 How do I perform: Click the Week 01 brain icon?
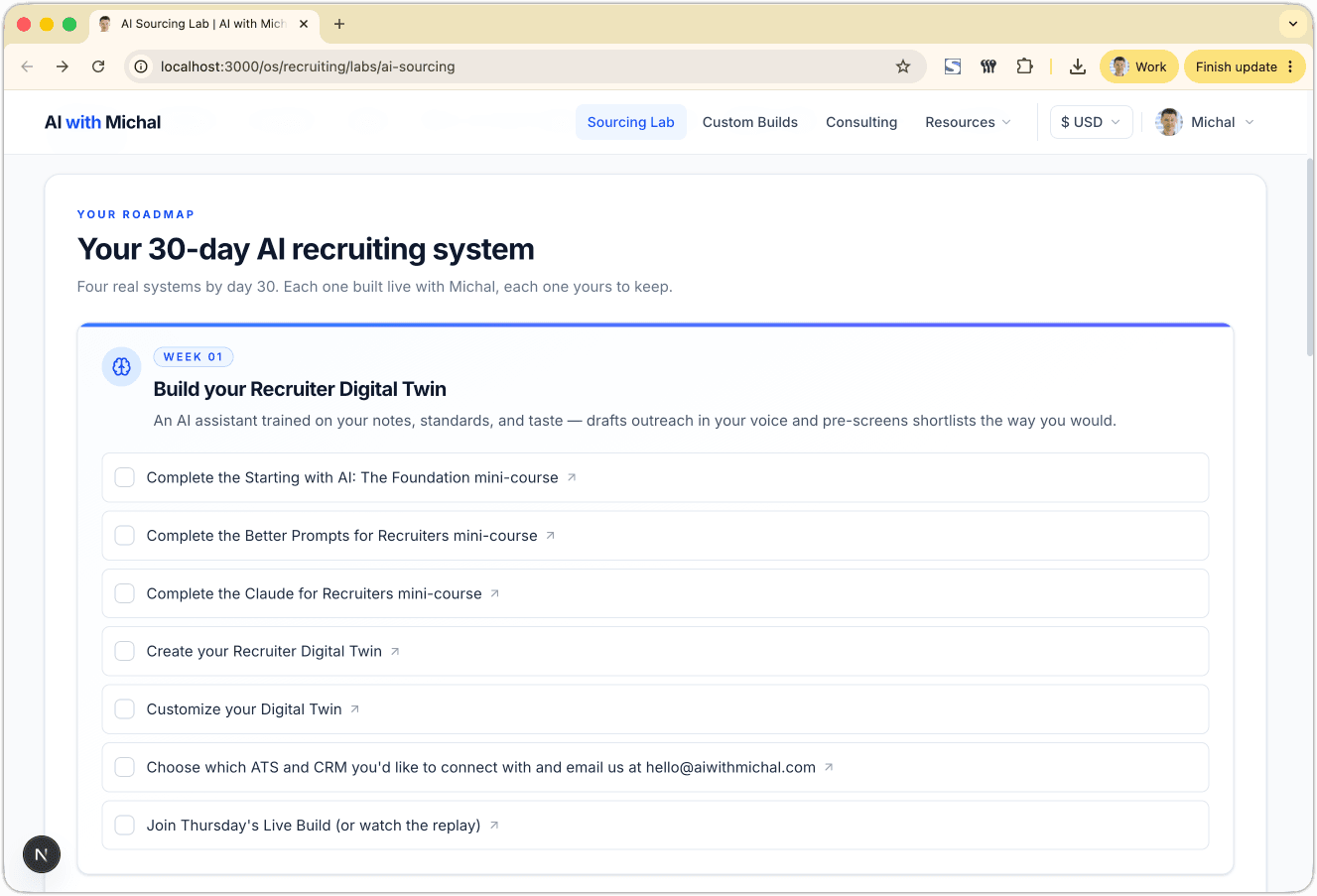pyautogui.click(x=121, y=367)
